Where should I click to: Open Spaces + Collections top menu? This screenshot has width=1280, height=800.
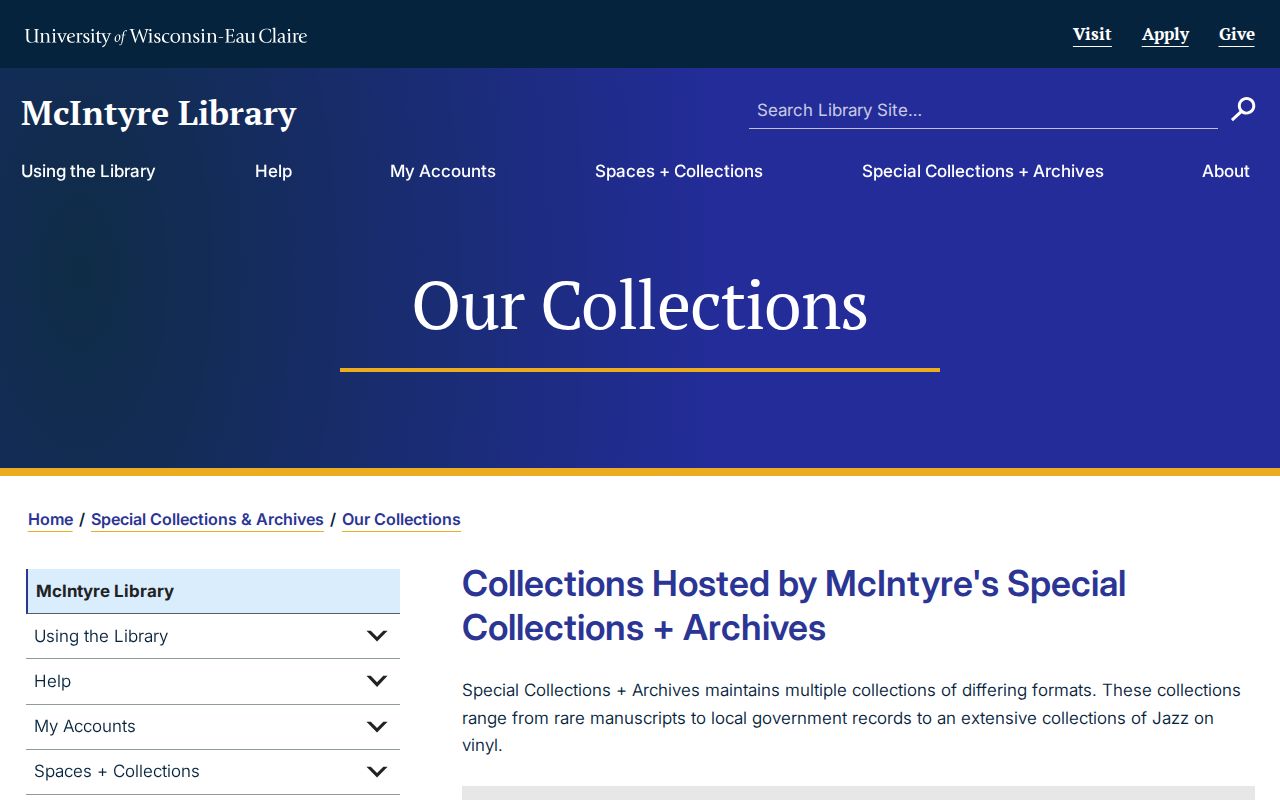tap(679, 171)
